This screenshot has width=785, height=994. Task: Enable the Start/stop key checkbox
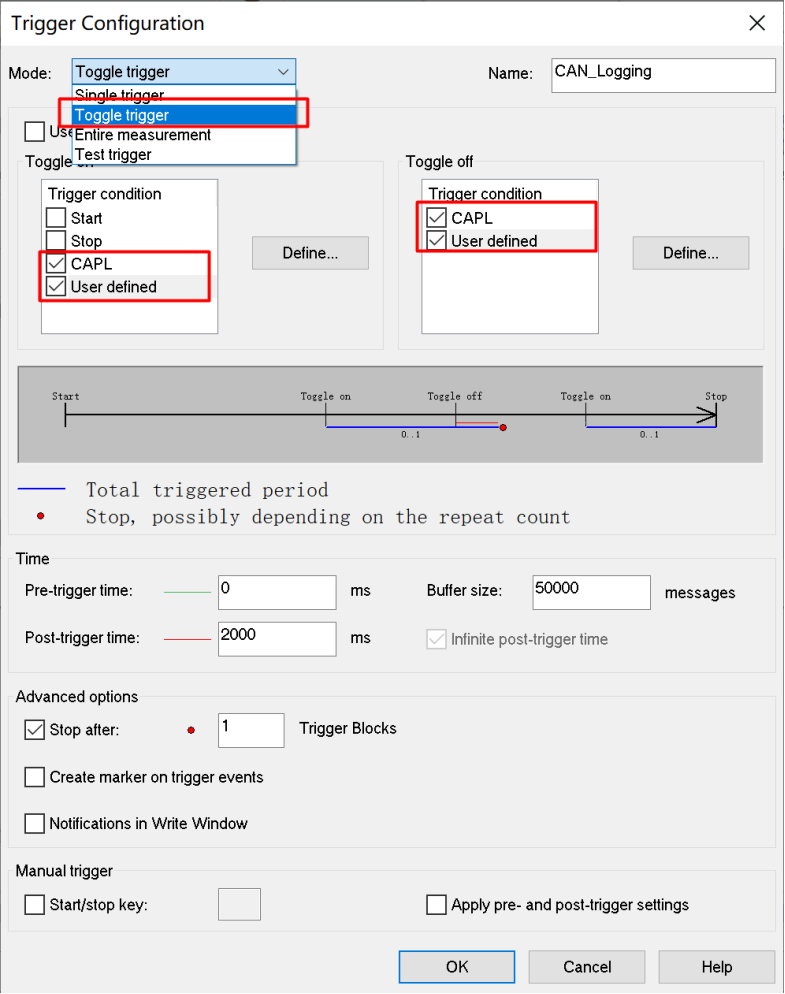(34, 905)
